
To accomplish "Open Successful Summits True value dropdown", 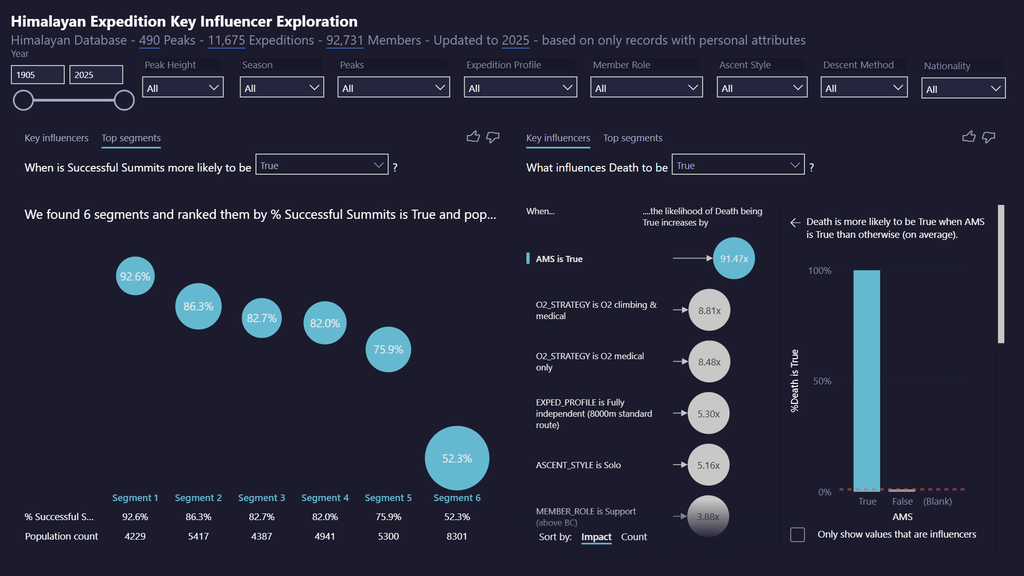I will click(322, 165).
